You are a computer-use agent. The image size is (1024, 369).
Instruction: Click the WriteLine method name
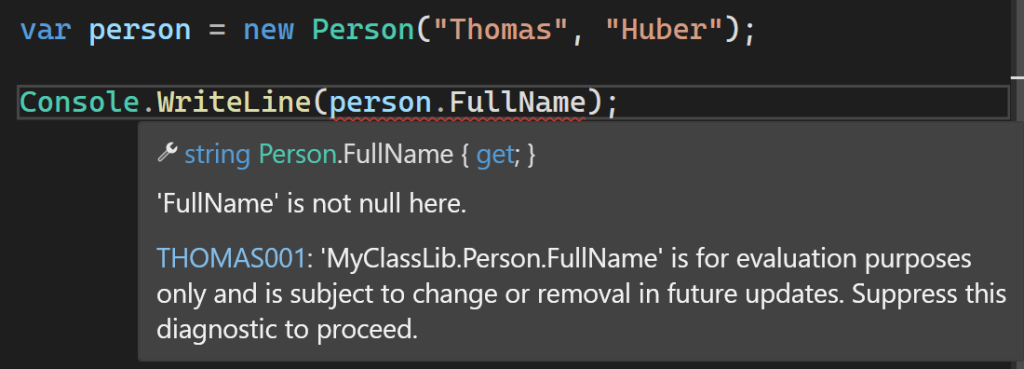coord(234,103)
